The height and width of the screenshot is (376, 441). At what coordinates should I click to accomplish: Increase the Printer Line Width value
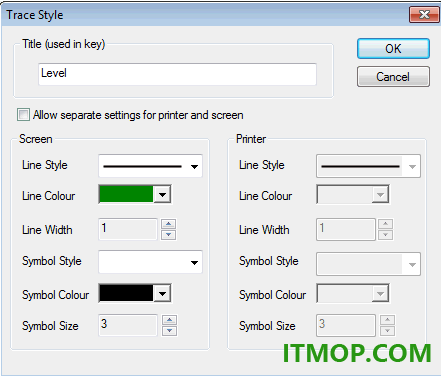[x=386, y=224]
